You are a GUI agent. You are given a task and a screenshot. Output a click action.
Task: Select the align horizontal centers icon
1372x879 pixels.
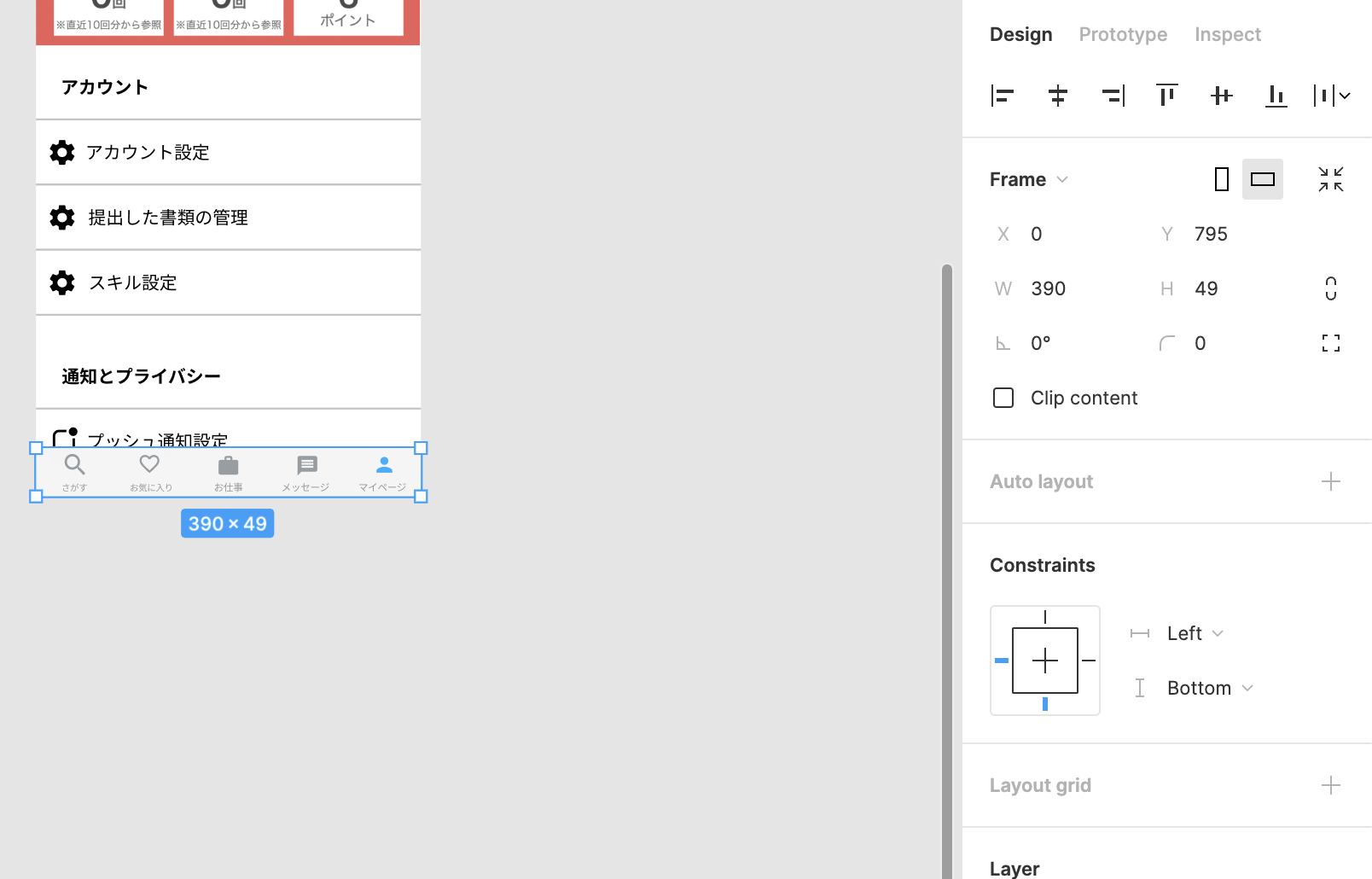(1057, 96)
